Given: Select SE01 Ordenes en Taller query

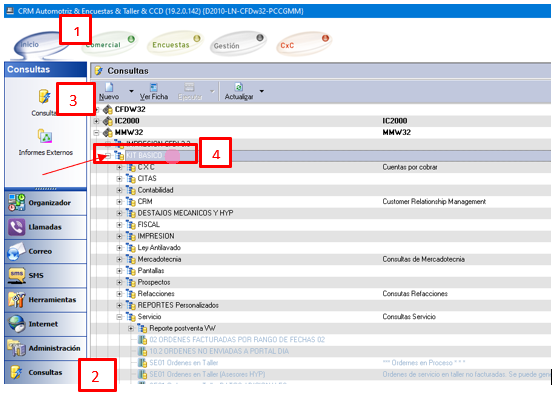Looking at the screenshot, I should (x=184, y=363).
